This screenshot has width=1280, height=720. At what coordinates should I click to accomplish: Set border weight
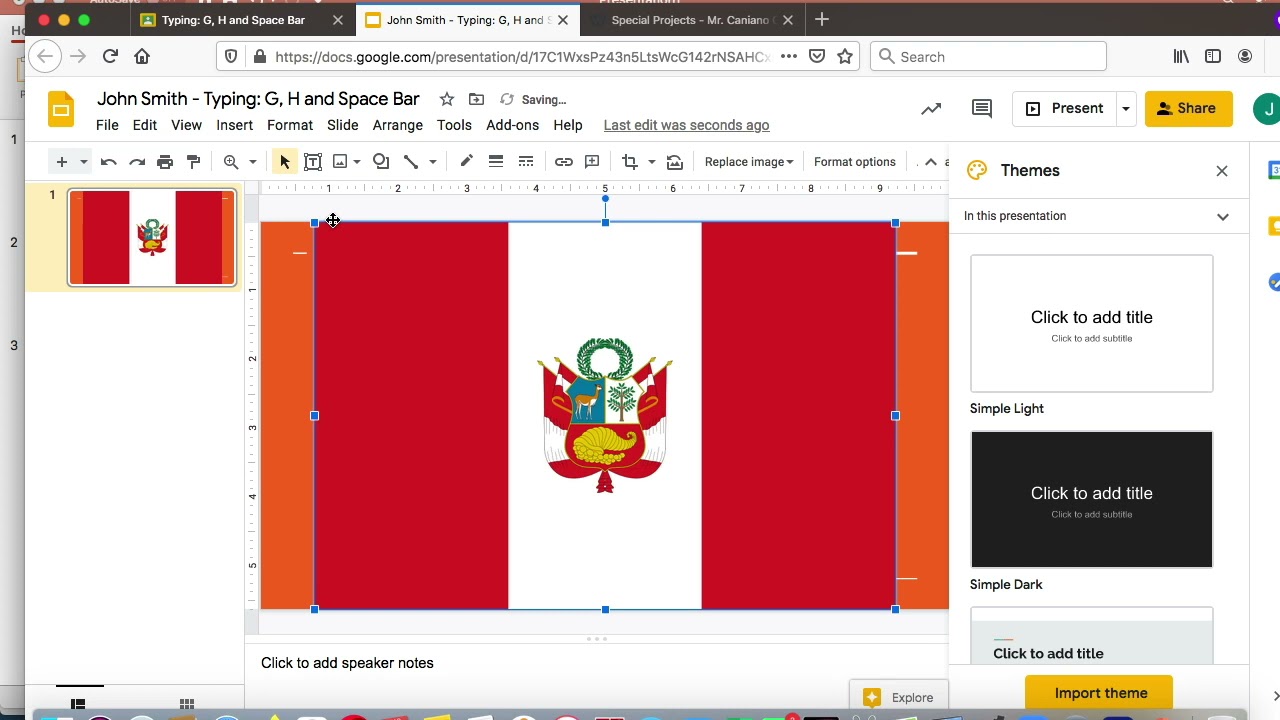(x=496, y=162)
